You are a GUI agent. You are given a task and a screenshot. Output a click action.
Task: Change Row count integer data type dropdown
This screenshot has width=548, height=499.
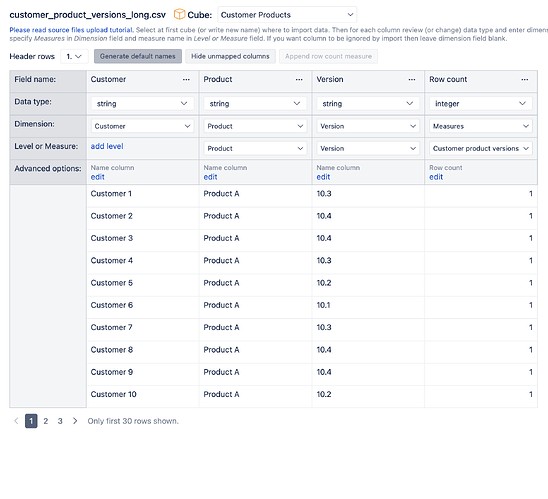click(x=481, y=103)
